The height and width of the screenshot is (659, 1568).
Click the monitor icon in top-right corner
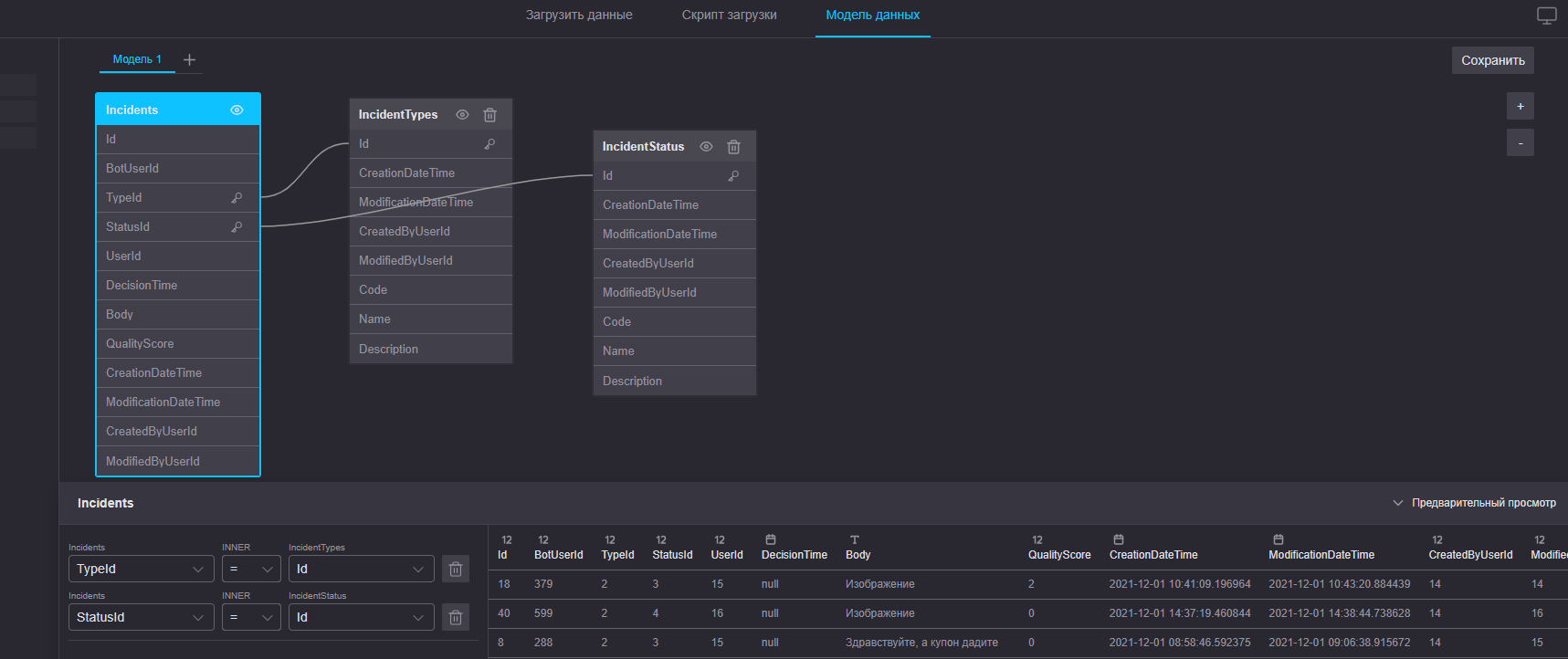tap(1546, 16)
